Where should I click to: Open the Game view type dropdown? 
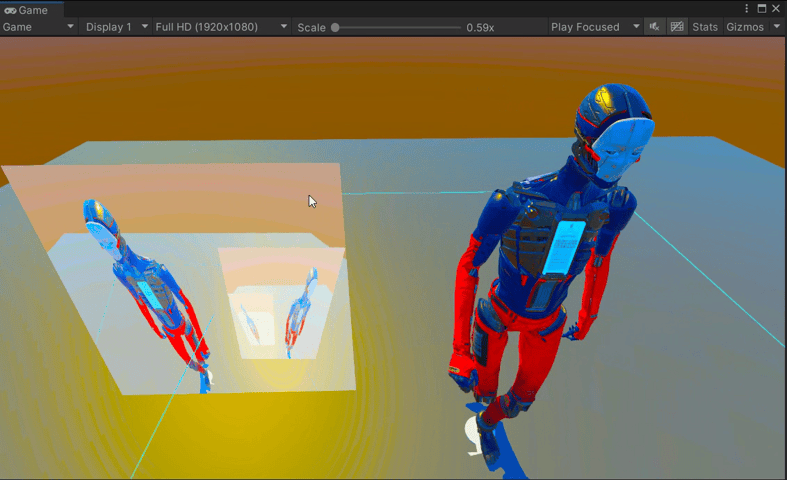point(38,27)
